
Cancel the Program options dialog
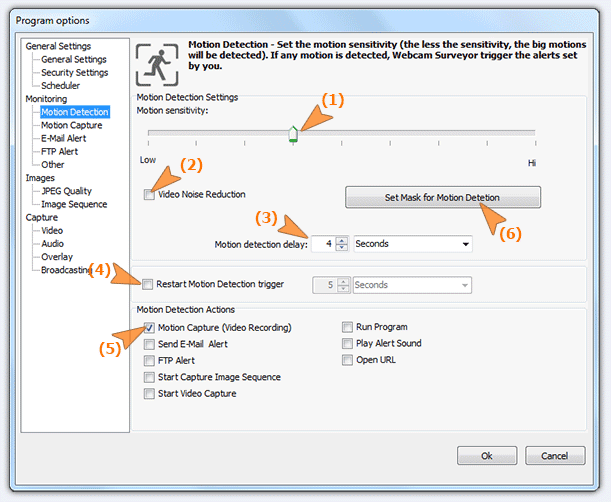point(555,456)
